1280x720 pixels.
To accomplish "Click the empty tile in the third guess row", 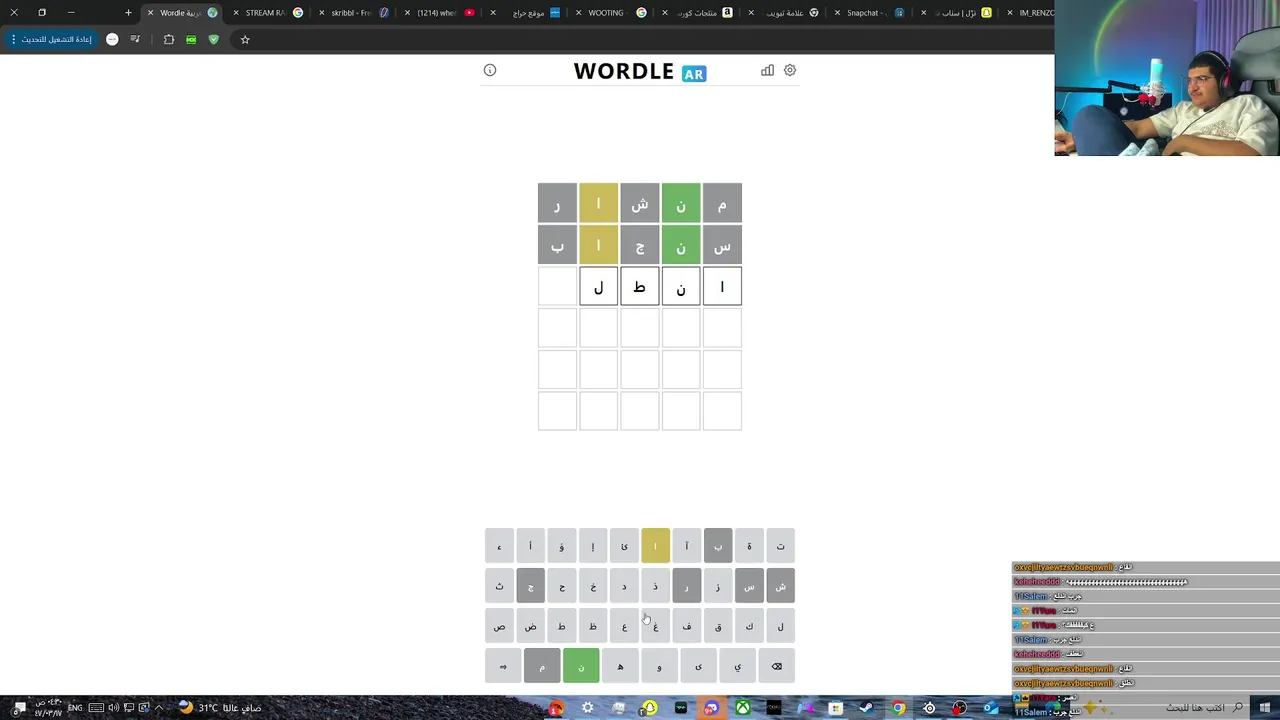I will tap(557, 286).
